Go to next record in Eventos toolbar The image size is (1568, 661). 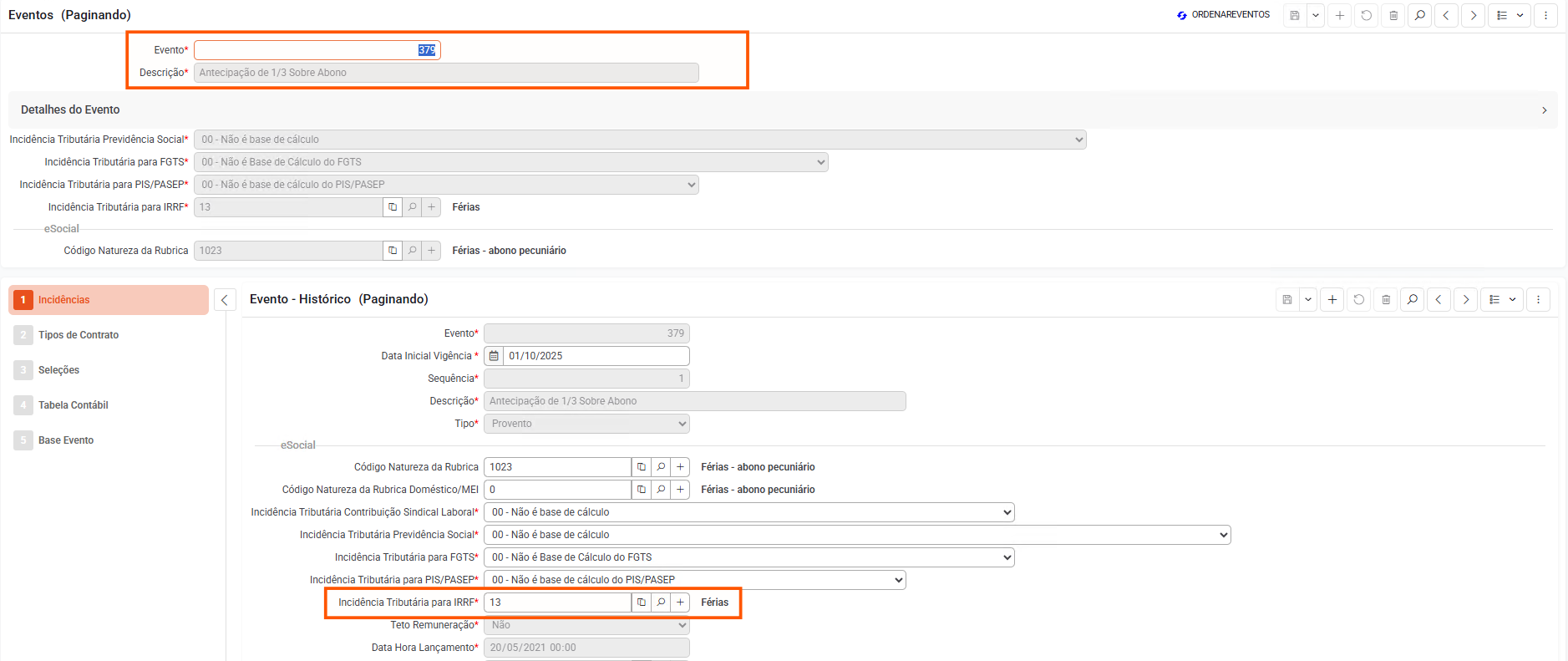point(1473,15)
